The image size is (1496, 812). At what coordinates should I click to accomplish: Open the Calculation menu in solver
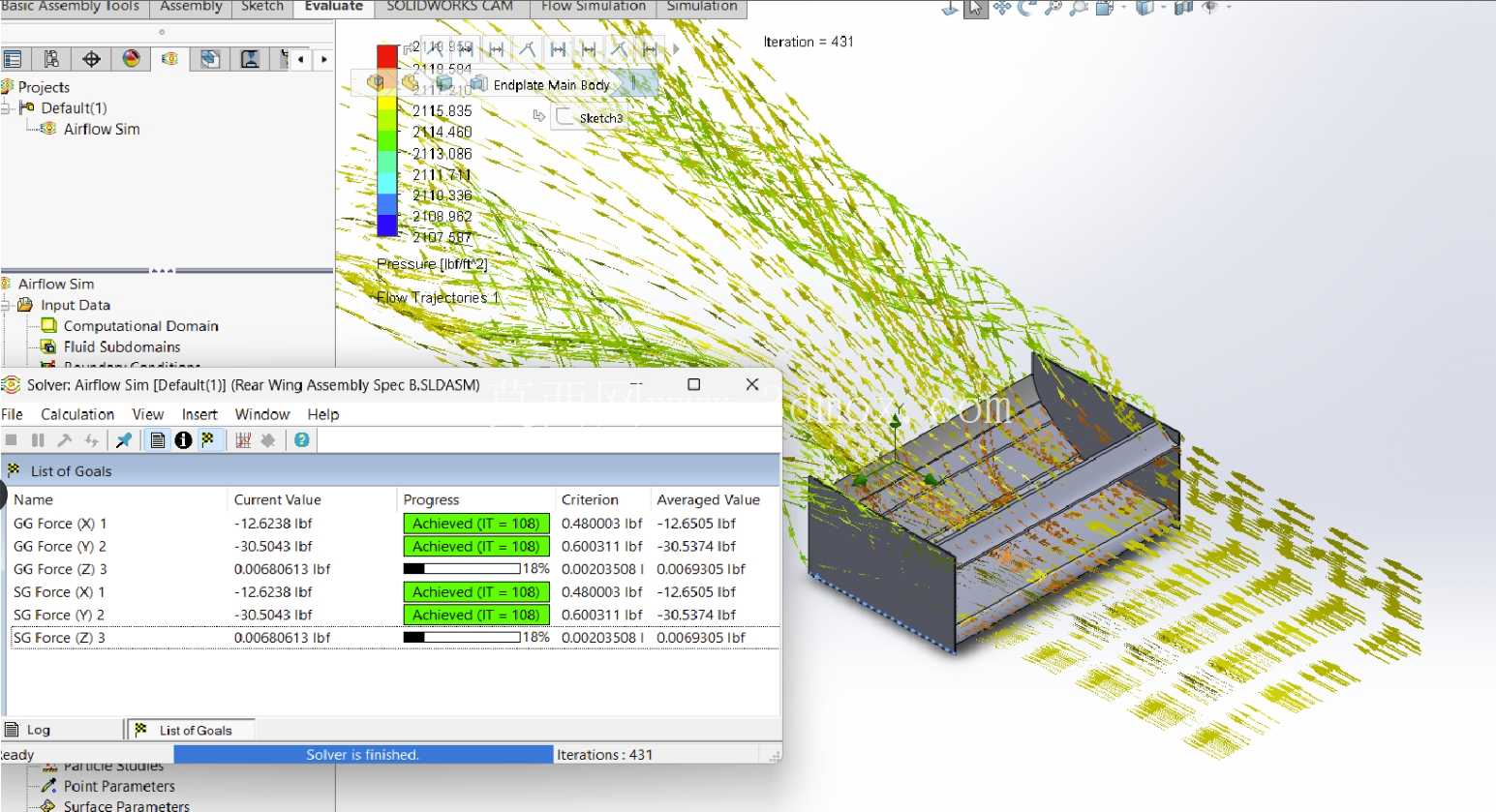[77, 414]
